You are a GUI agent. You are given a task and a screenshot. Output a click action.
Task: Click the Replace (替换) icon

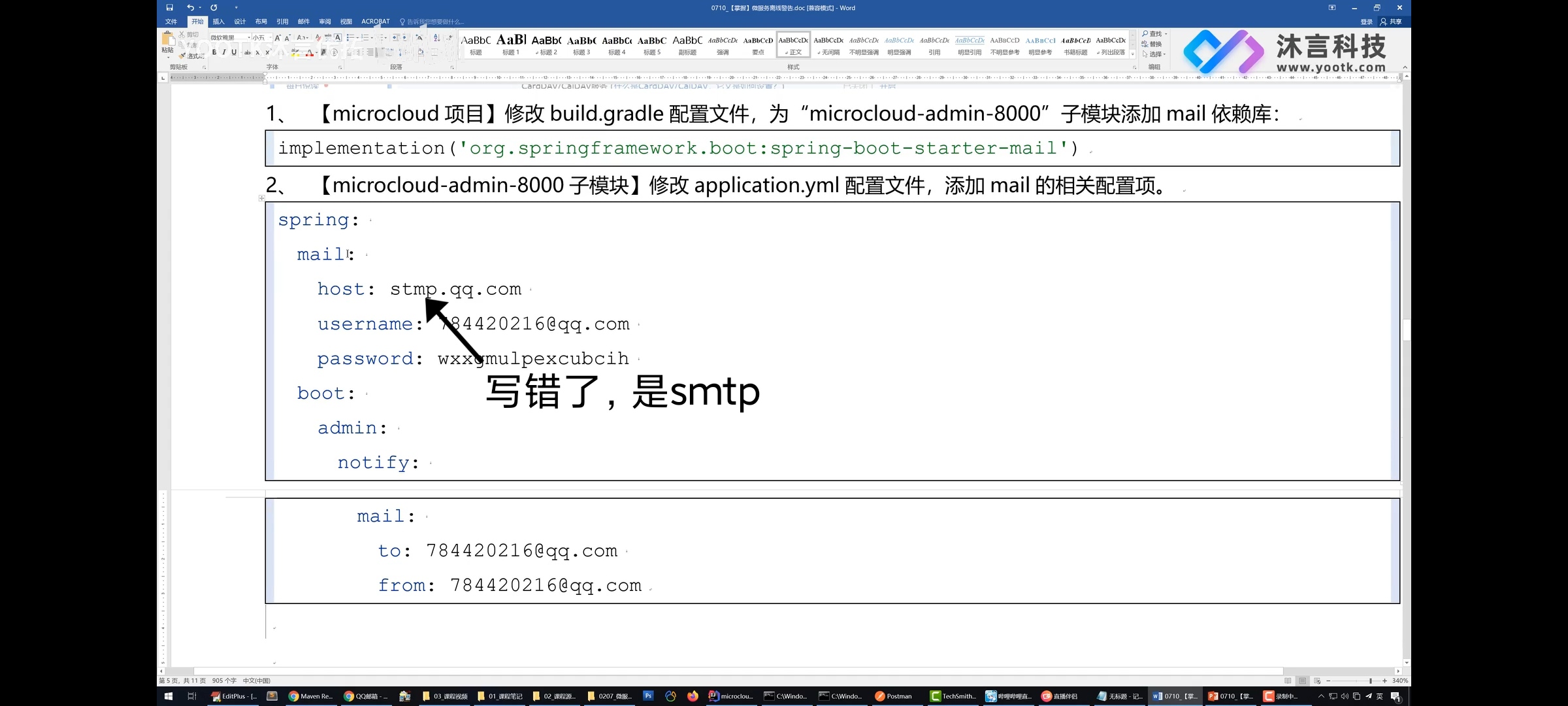[1145, 44]
